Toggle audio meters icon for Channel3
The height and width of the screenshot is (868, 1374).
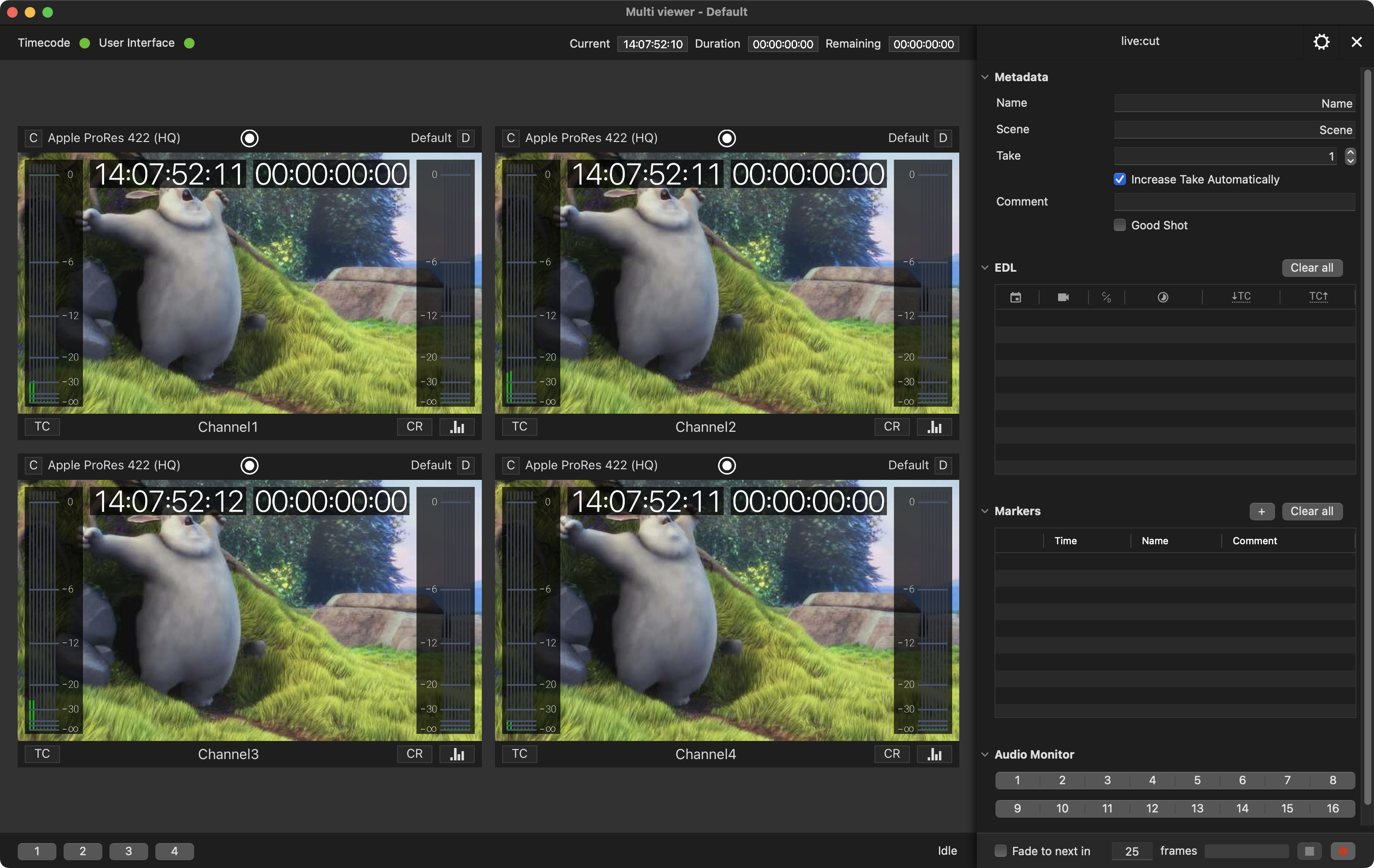(x=457, y=754)
